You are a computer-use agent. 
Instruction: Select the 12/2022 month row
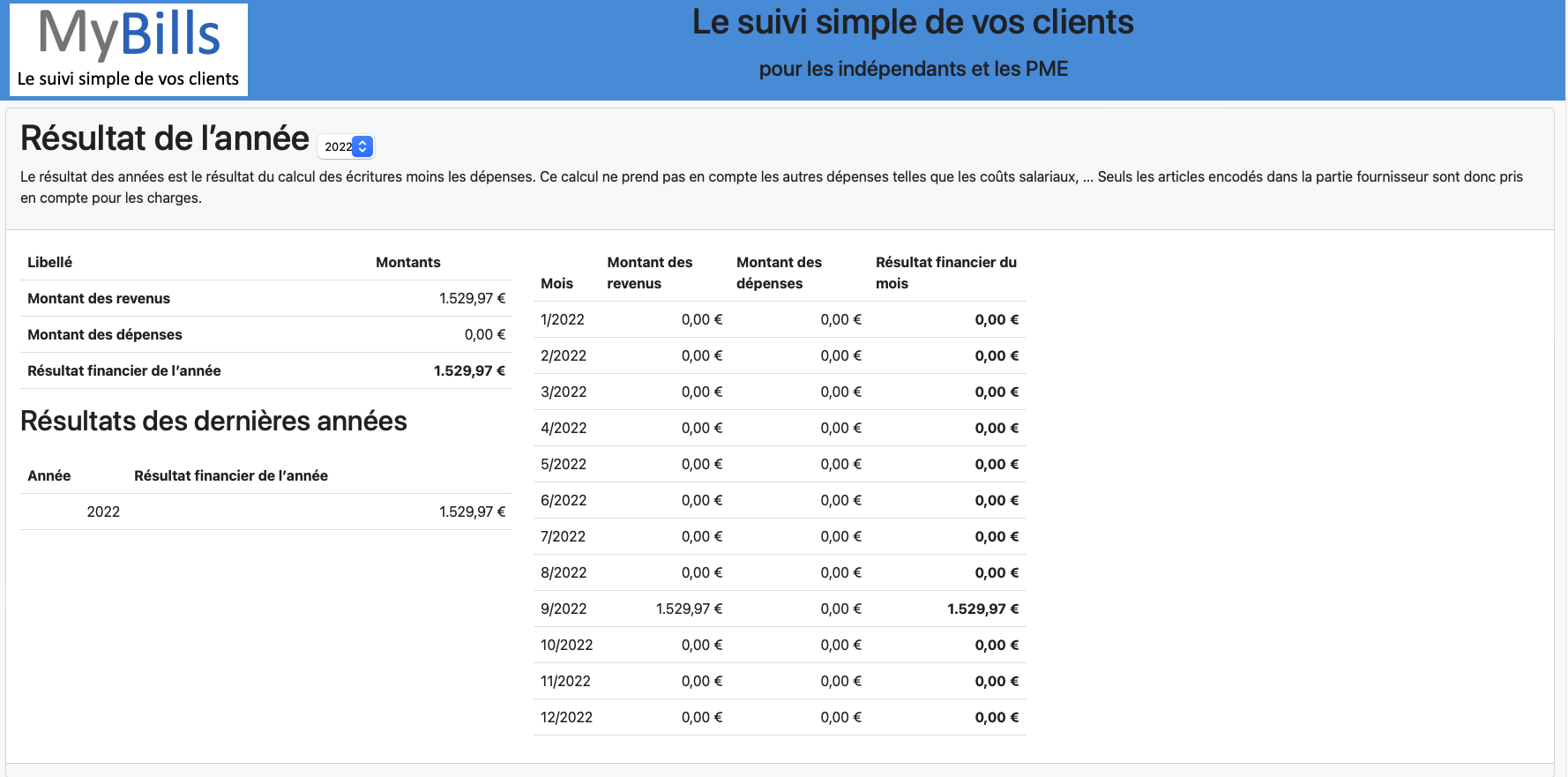(566, 717)
